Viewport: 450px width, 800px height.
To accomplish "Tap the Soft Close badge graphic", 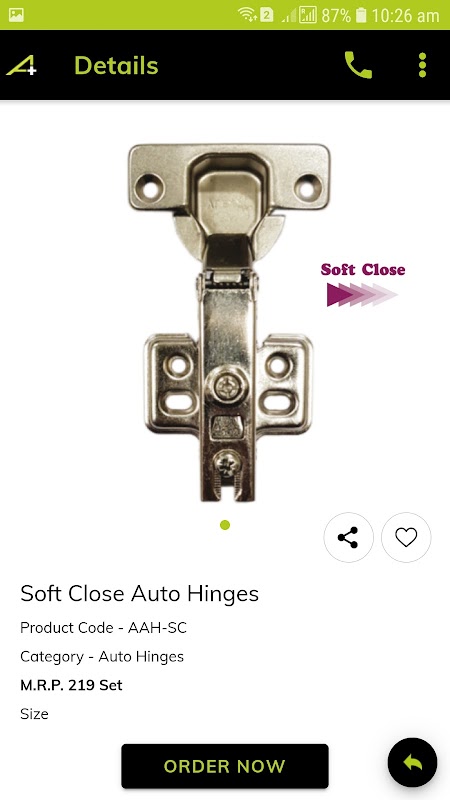I will click(x=363, y=285).
